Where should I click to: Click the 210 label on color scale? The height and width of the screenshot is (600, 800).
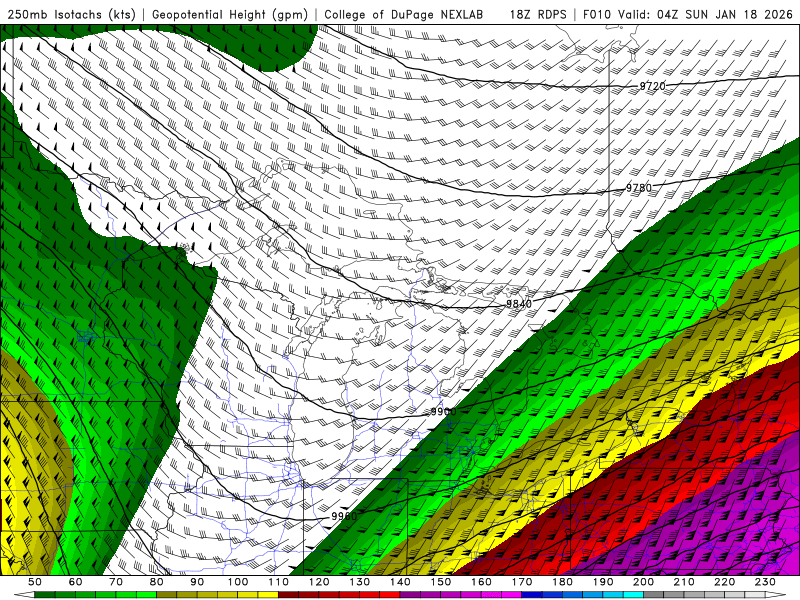(684, 582)
